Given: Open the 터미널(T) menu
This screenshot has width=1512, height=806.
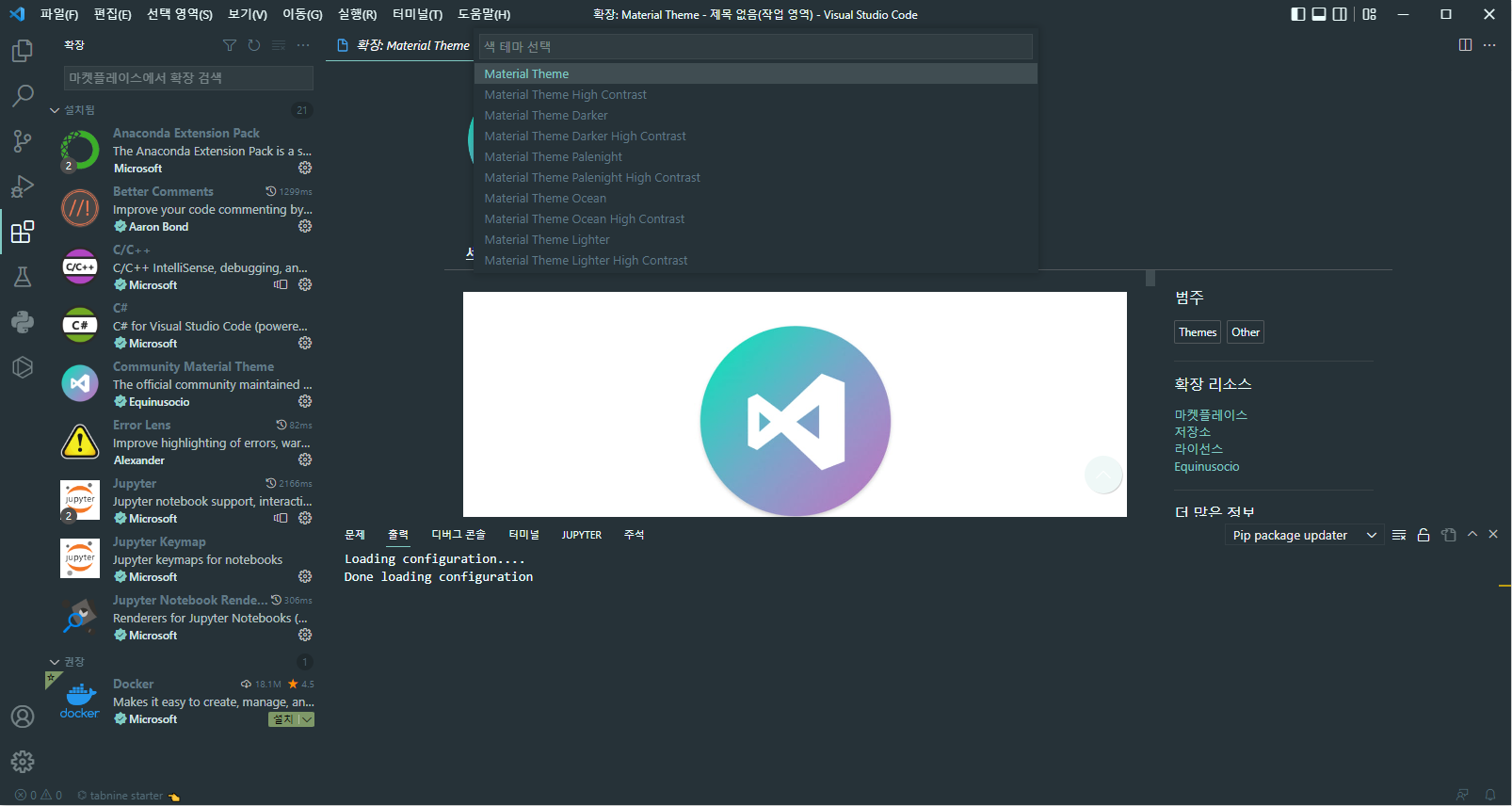Looking at the screenshot, I should point(417,14).
